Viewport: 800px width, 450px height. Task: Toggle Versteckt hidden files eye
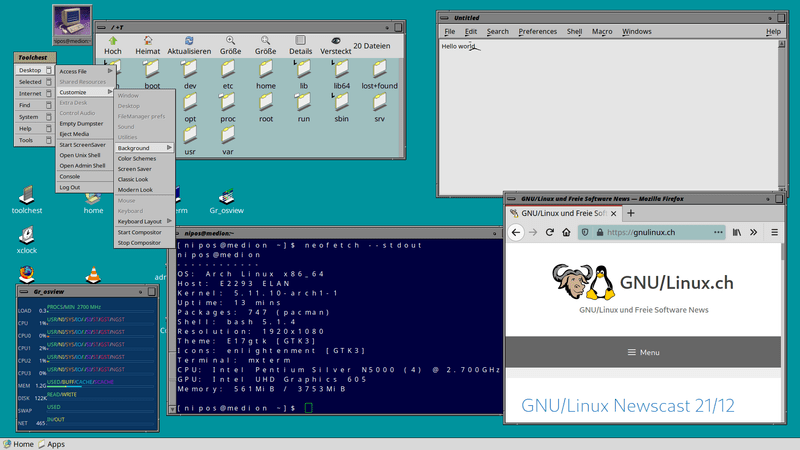[x=335, y=41]
